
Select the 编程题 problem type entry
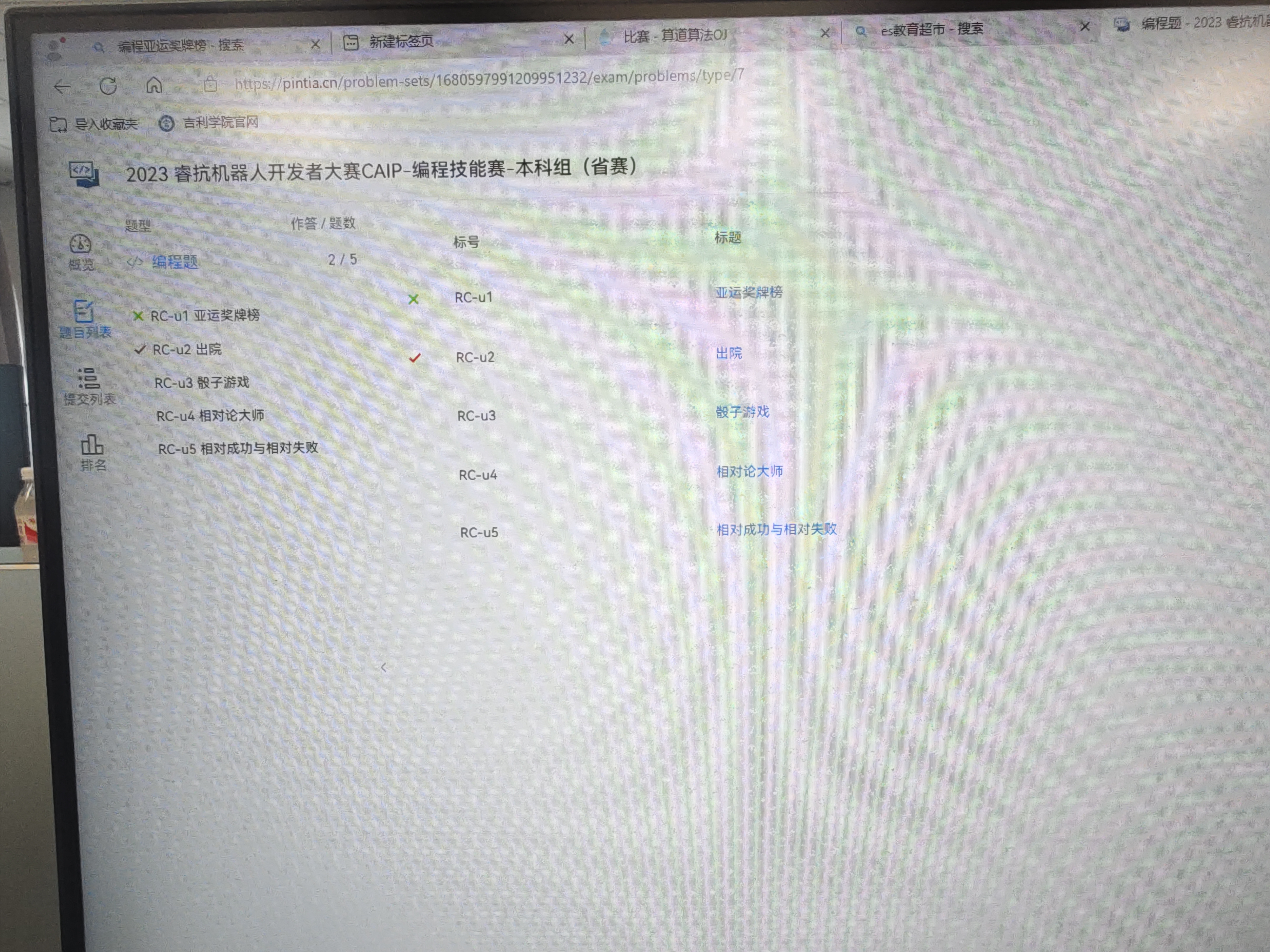point(174,262)
